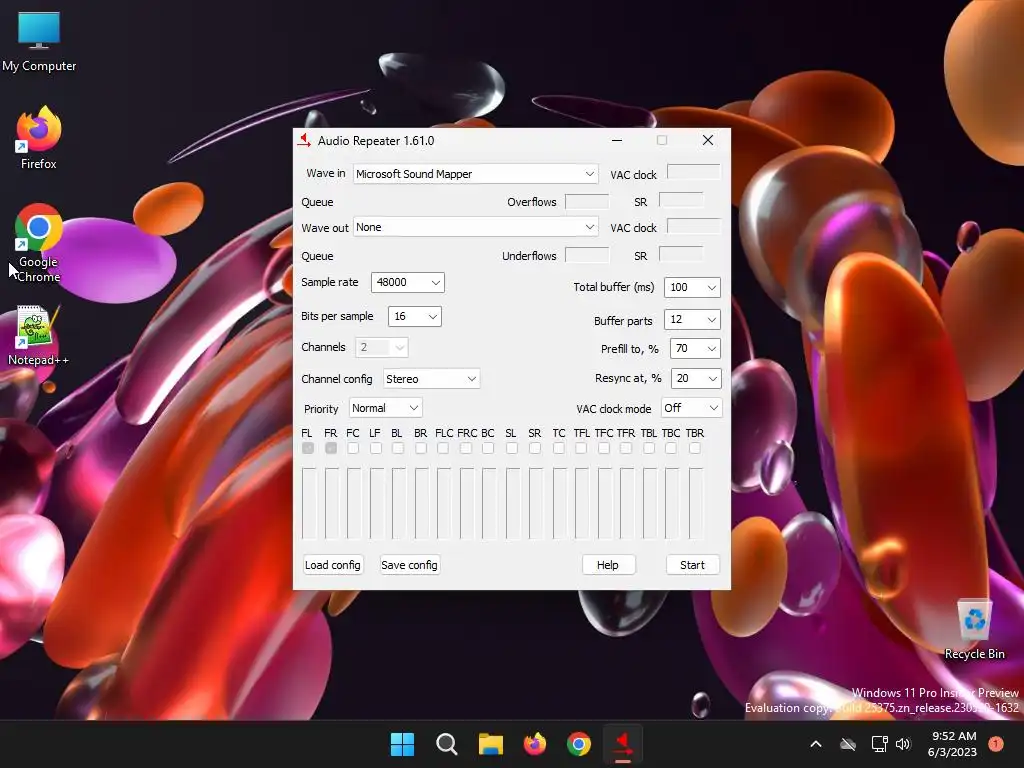Screen dimensions: 1024x768
Task: Close the Audio Repeater window
Action: coord(708,140)
